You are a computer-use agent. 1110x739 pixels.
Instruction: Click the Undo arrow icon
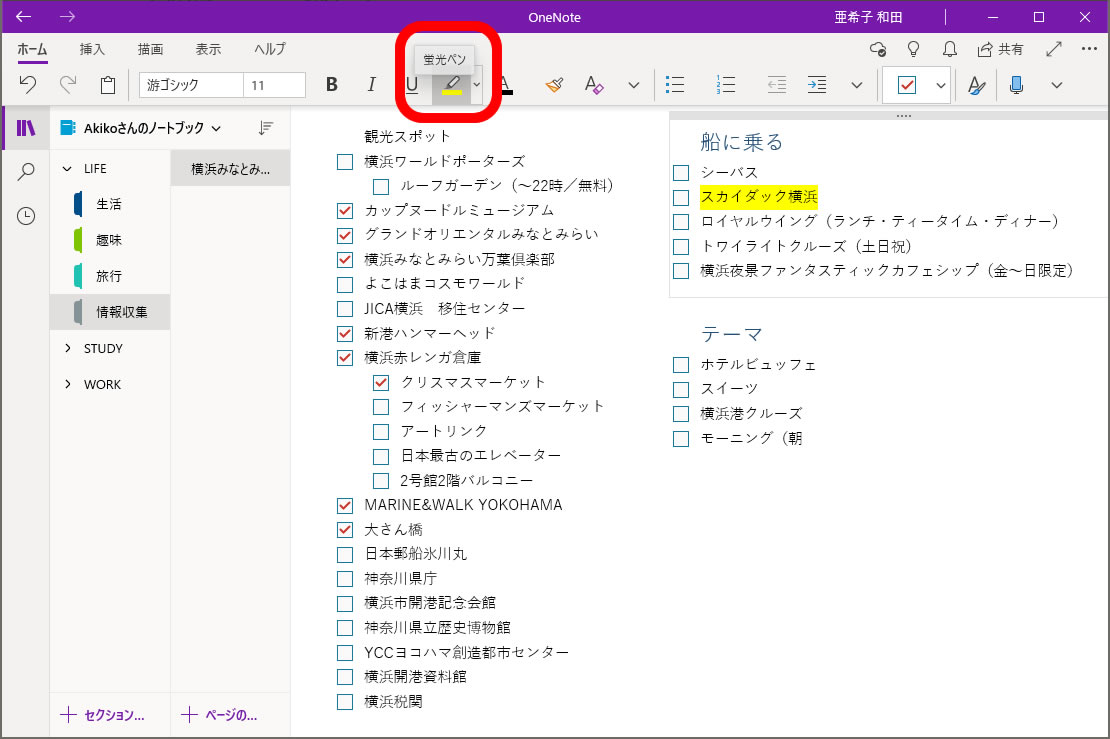coord(28,85)
